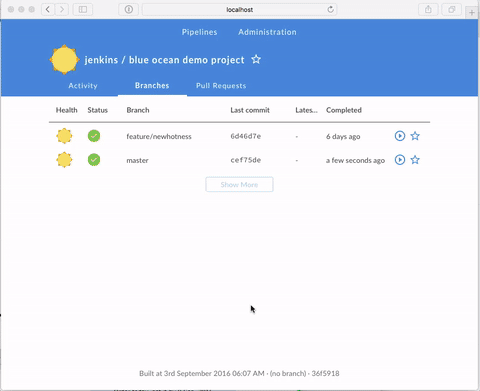
Task: Click health sun icon for feature/newhotness
Action: point(64,136)
